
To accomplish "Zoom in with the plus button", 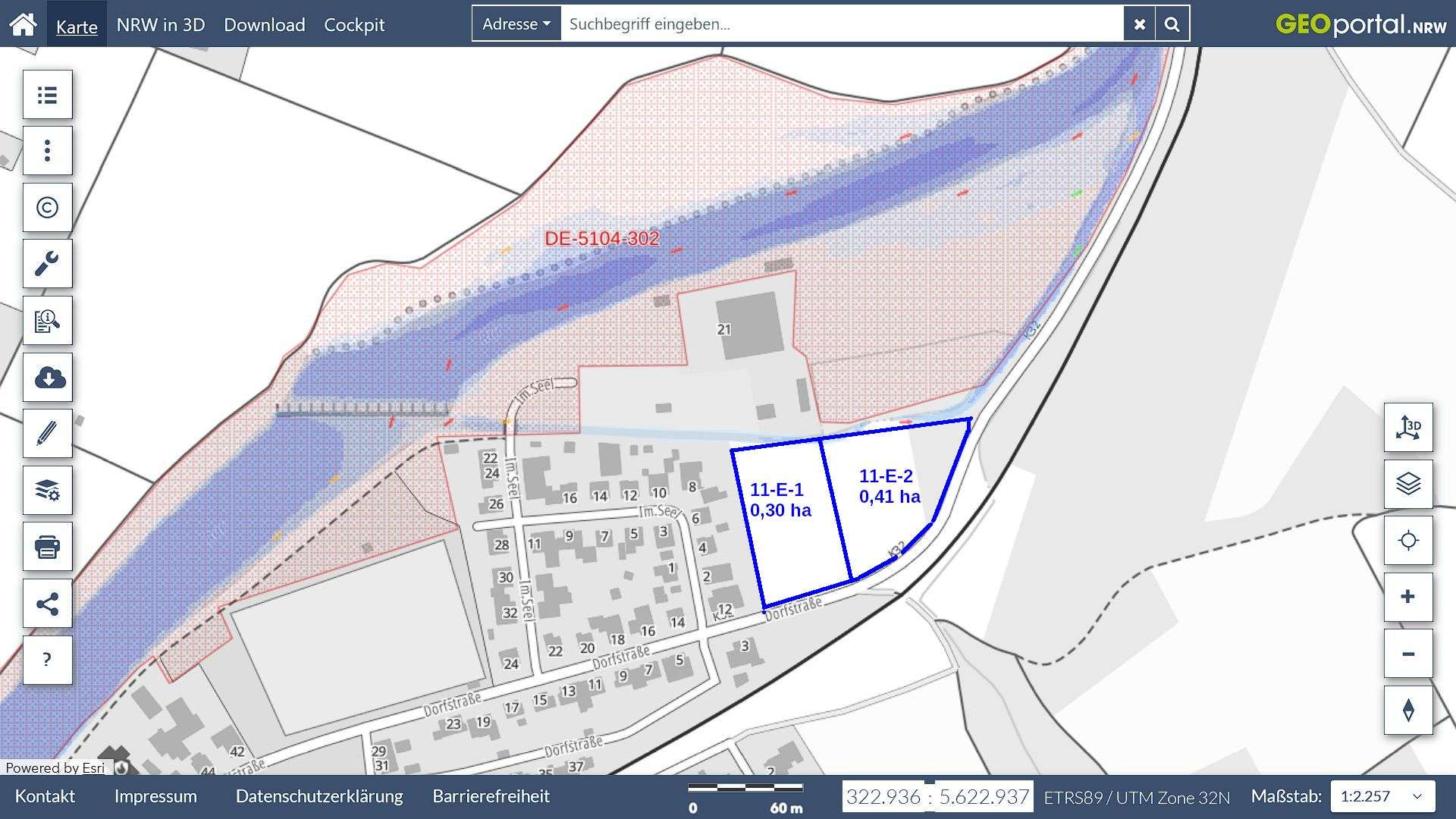I will (x=1408, y=597).
